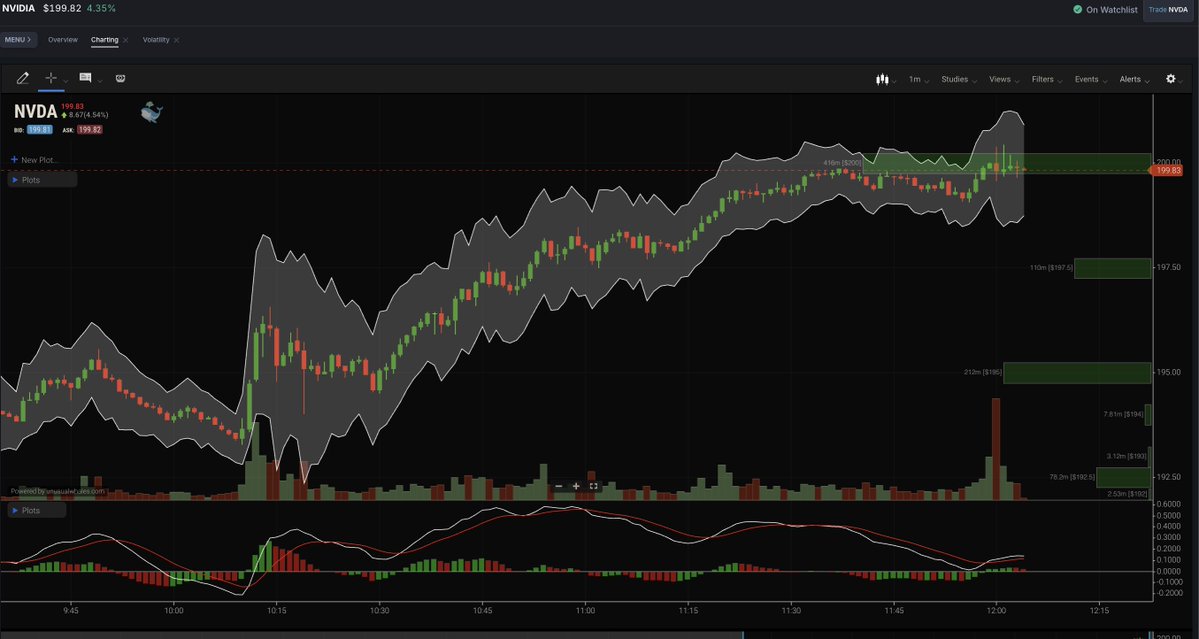Viewport: 1199px width, 639px height.
Task: Enter fullscreen chart mode
Action: pos(593,486)
